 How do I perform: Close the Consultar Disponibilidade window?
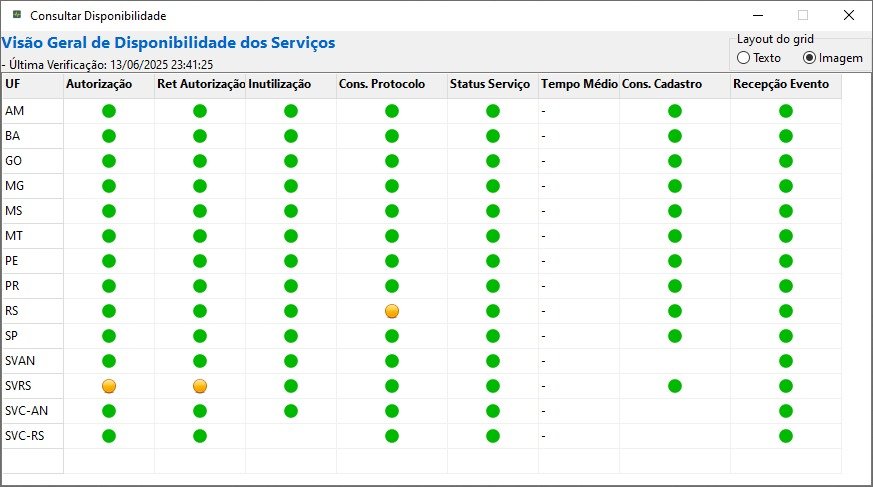click(x=849, y=15)
